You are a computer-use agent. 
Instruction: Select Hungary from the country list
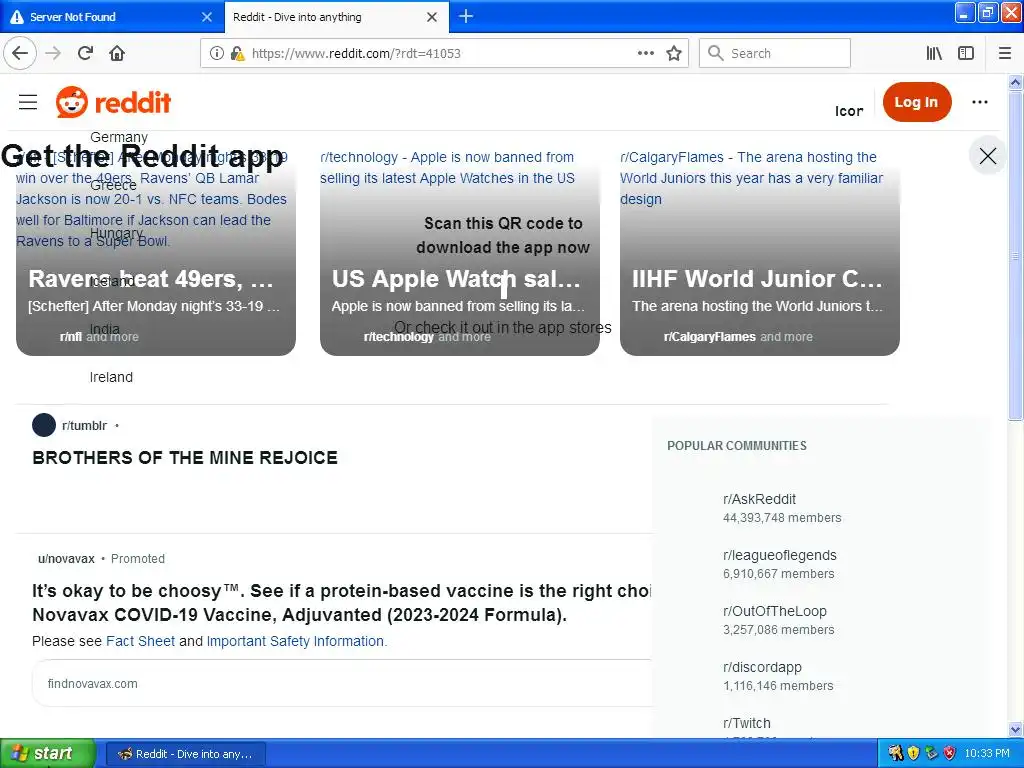click(116, 233)
